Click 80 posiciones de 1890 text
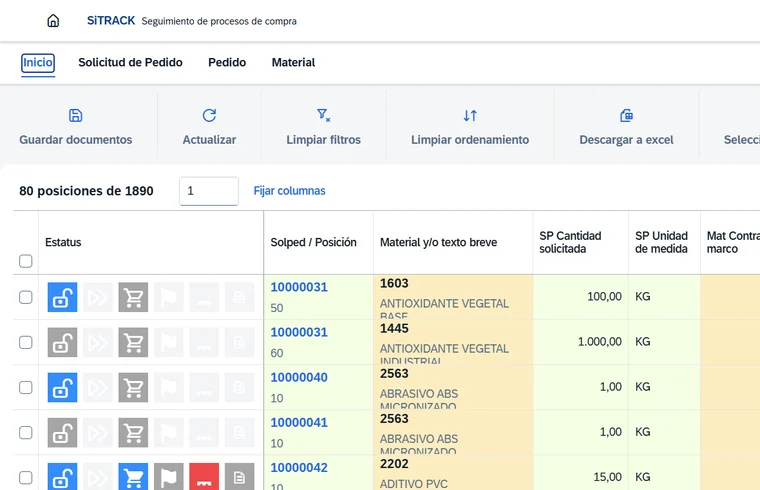 point(86,191)
